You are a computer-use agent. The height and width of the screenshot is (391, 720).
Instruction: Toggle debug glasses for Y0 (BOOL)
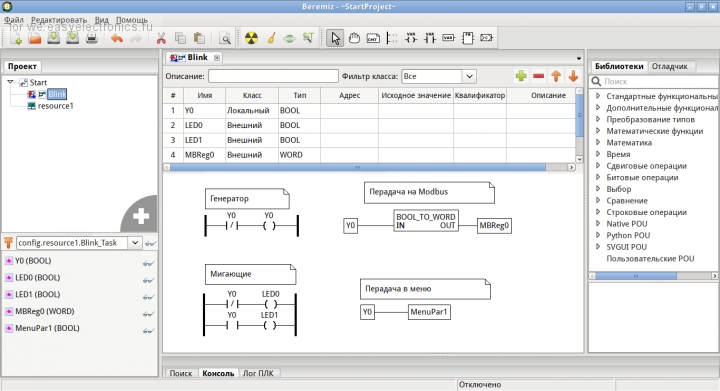coord(148,263)
